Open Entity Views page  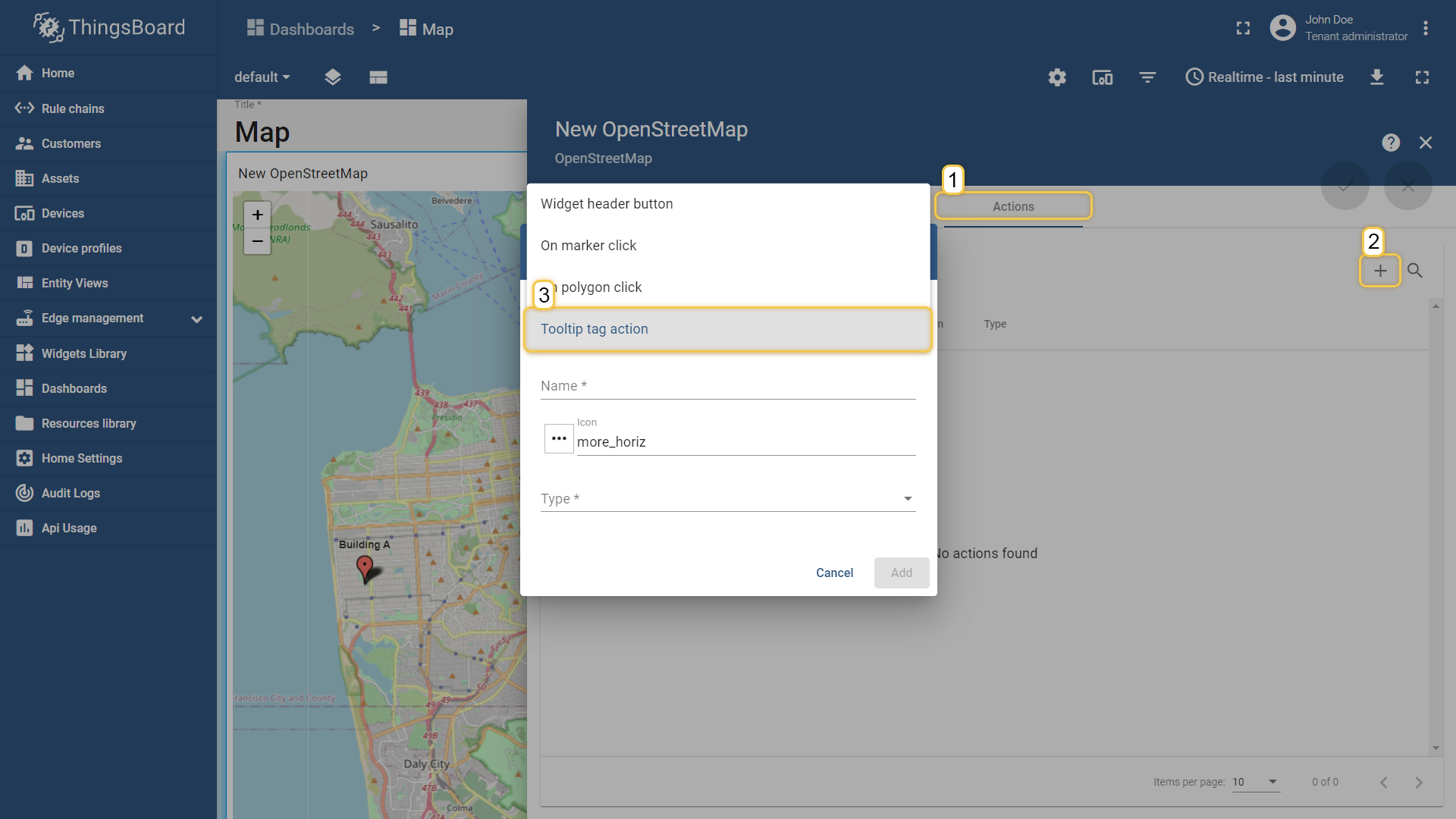(x=108, y=283)
